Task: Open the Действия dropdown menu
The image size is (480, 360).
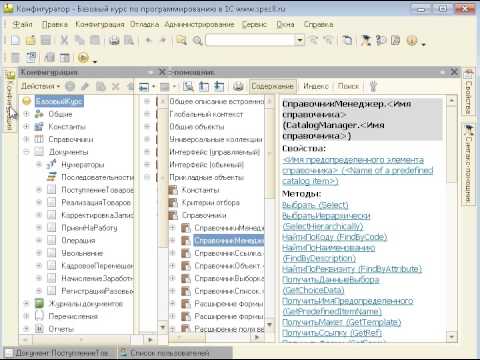Action: [x=41, y=86]
